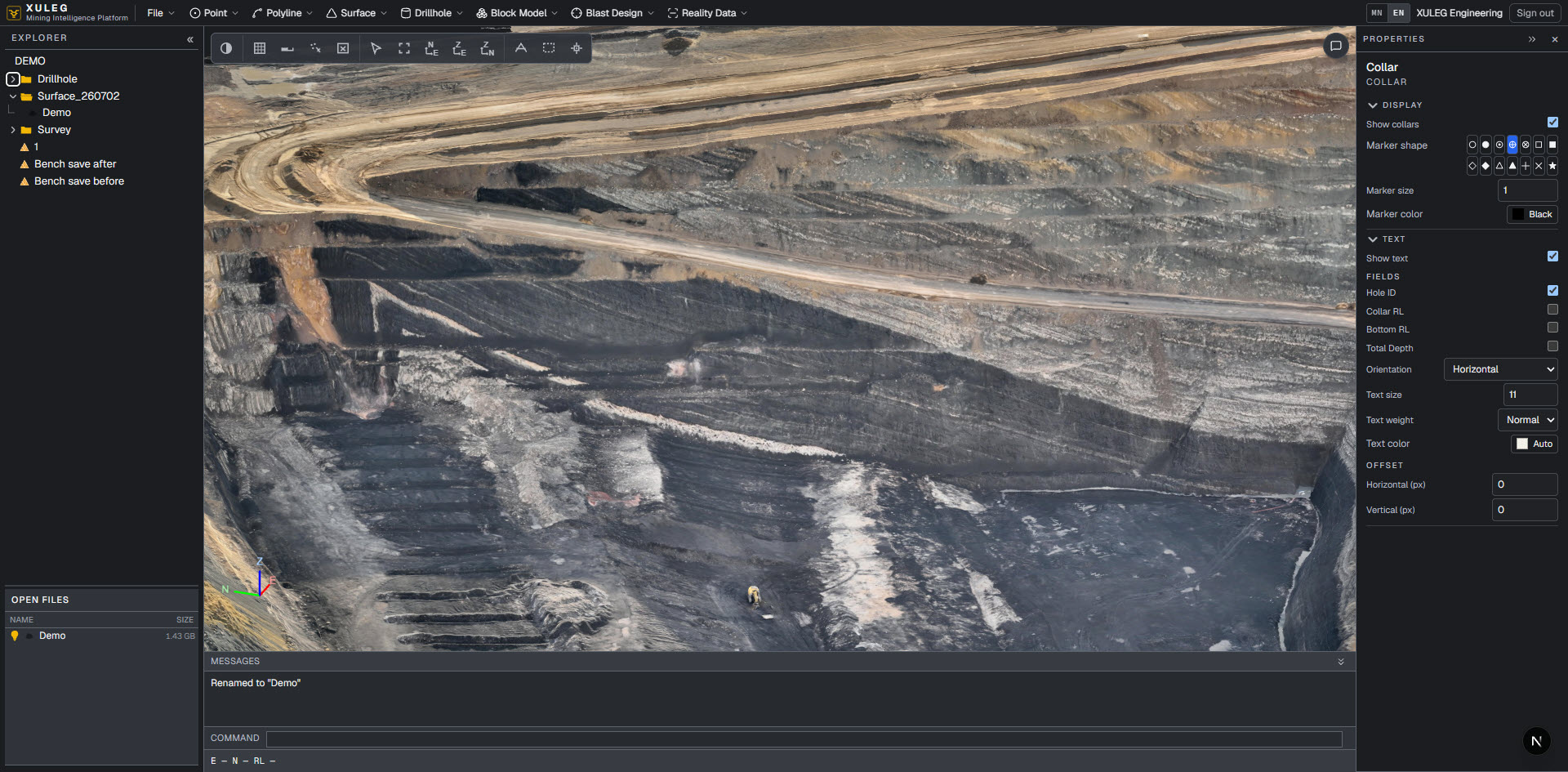Viewport: 1568px width, 772px height.
Task: Switch language to MN
Action: (x=1377, y=13)
